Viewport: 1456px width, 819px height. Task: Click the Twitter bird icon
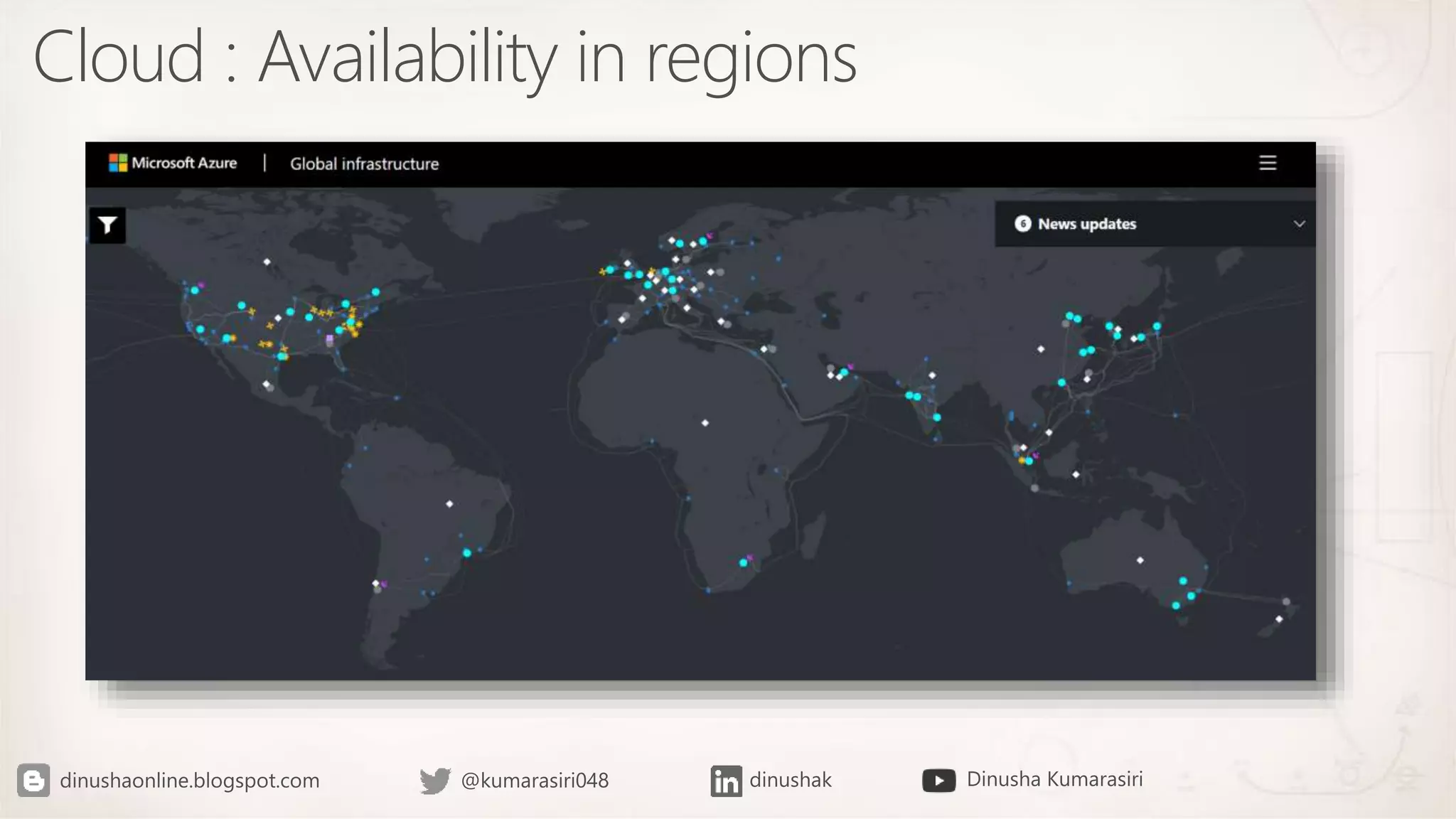[434, 781]
